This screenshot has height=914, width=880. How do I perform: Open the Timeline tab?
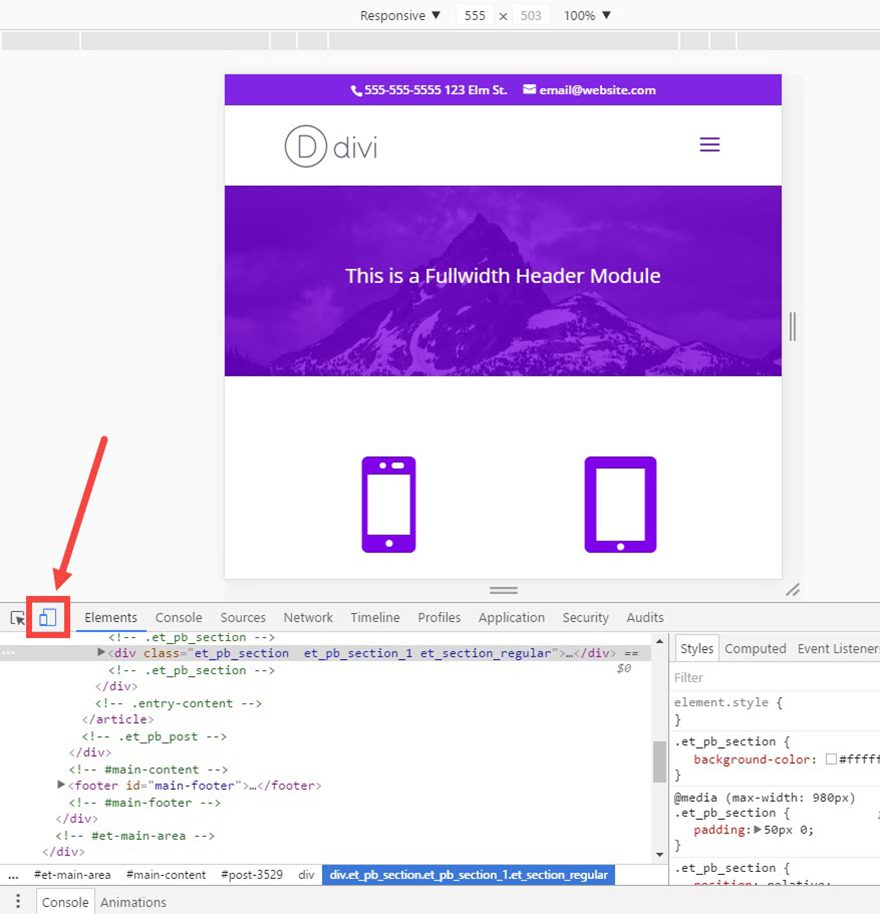coord(375,617)
